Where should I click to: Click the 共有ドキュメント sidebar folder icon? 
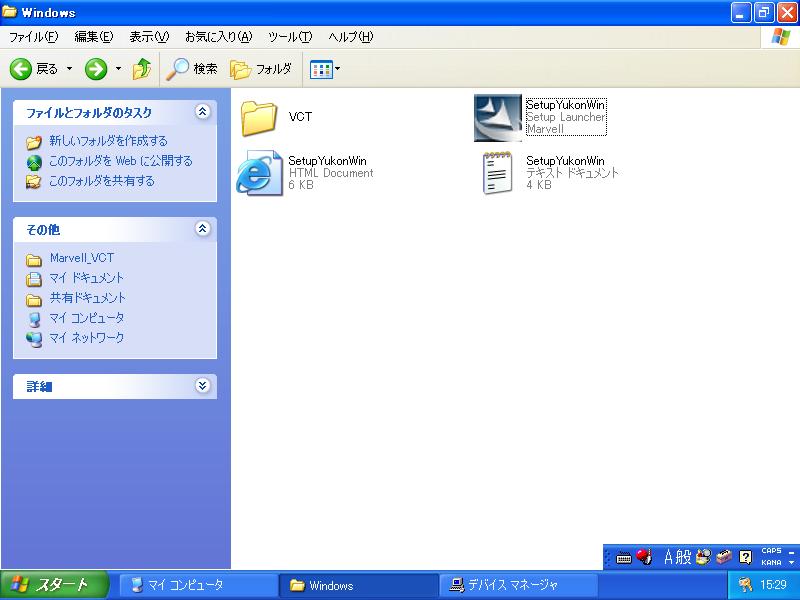34,300
